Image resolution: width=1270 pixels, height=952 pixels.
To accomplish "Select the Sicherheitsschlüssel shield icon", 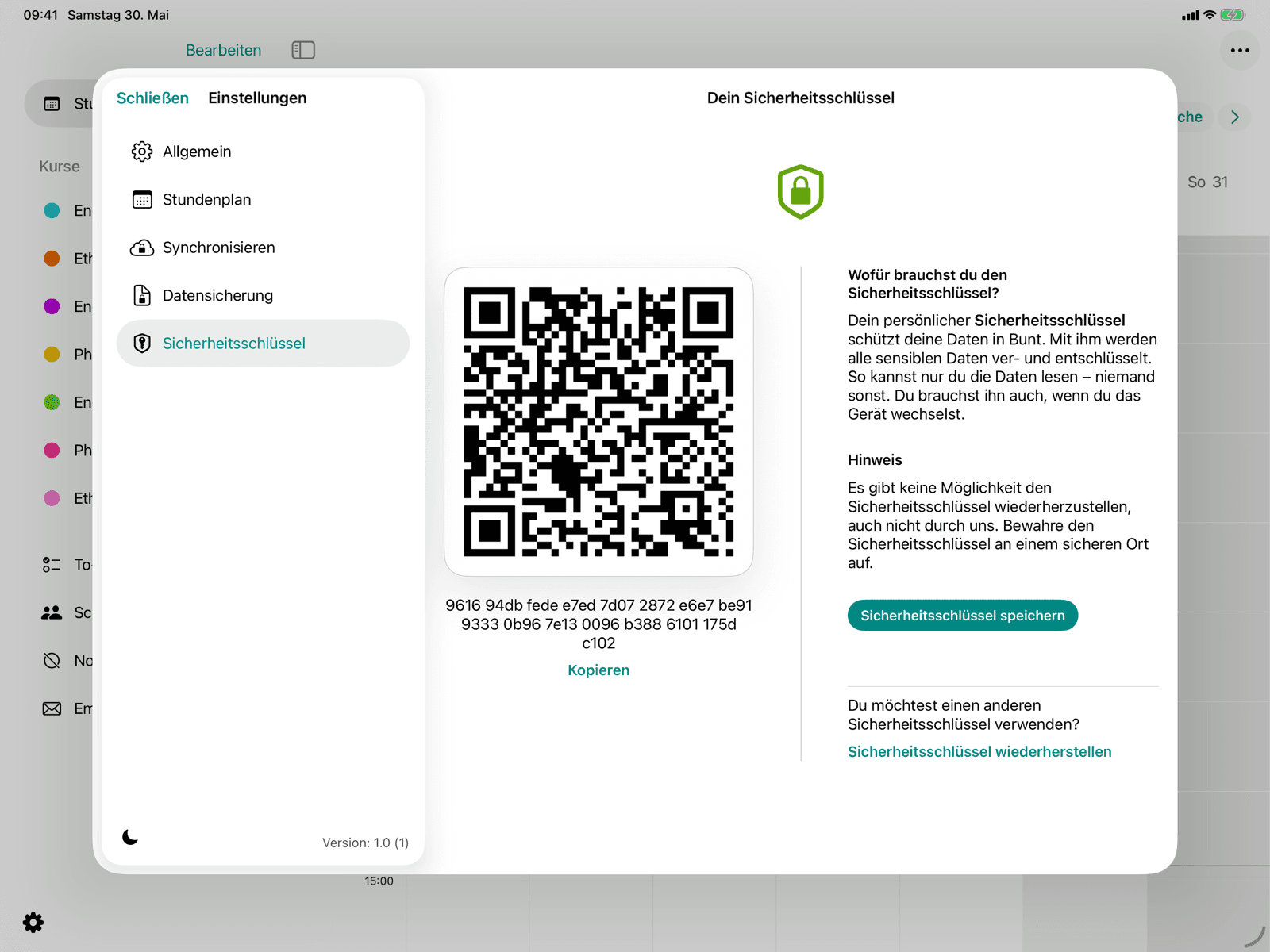I will [142, 344].
